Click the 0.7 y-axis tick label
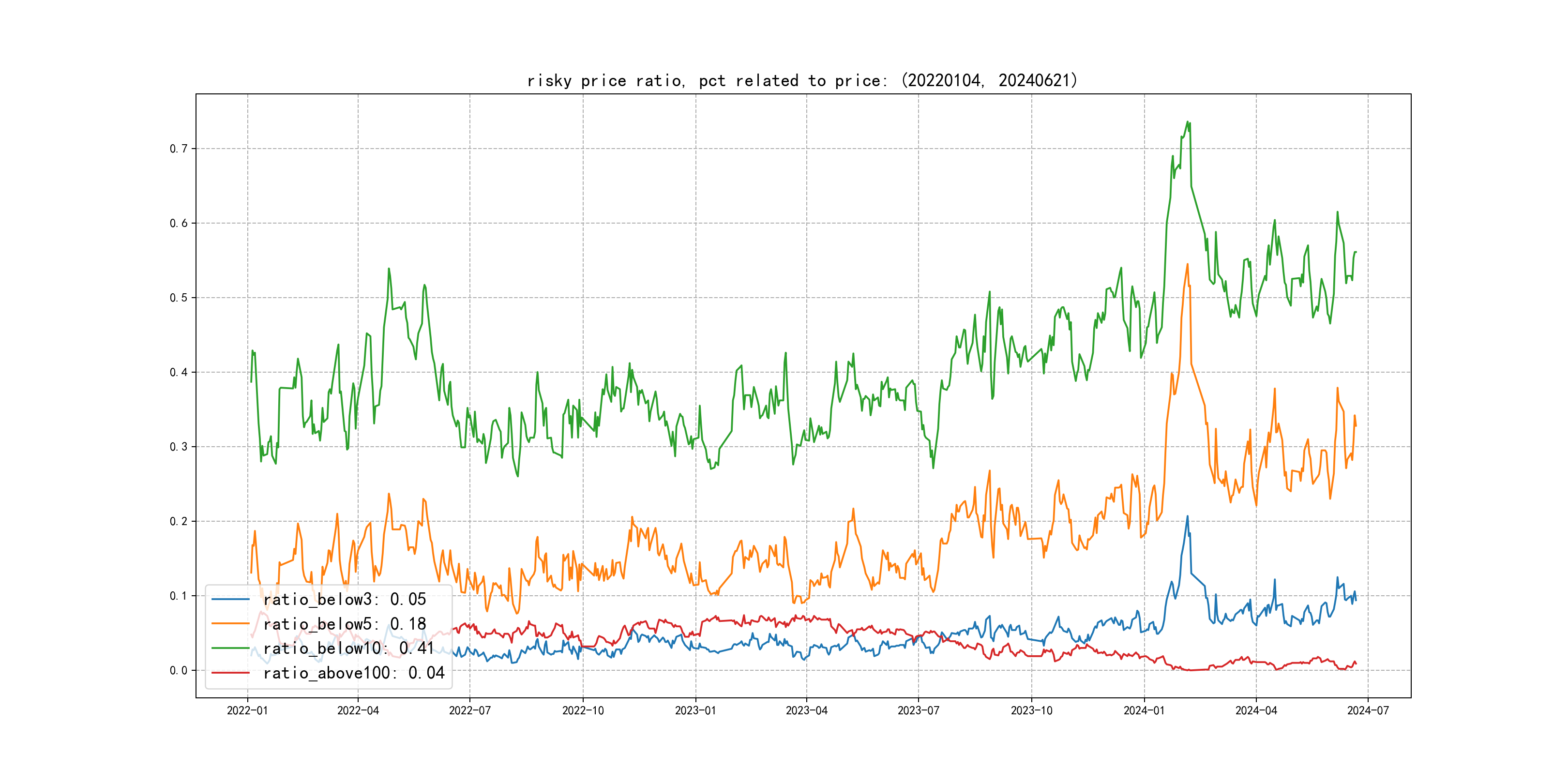Screen dimensions: 1568x784 179,149
